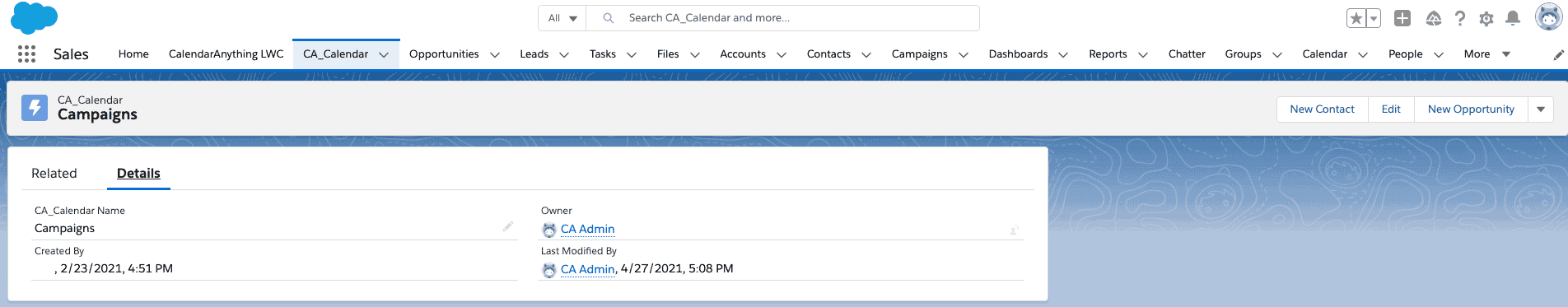Click the avatar icon beside Owner CA Admin

(549, 230)
